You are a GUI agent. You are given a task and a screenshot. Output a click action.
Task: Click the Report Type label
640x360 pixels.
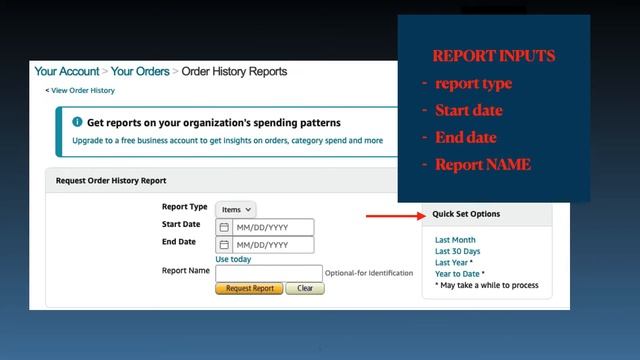[184, 207]
